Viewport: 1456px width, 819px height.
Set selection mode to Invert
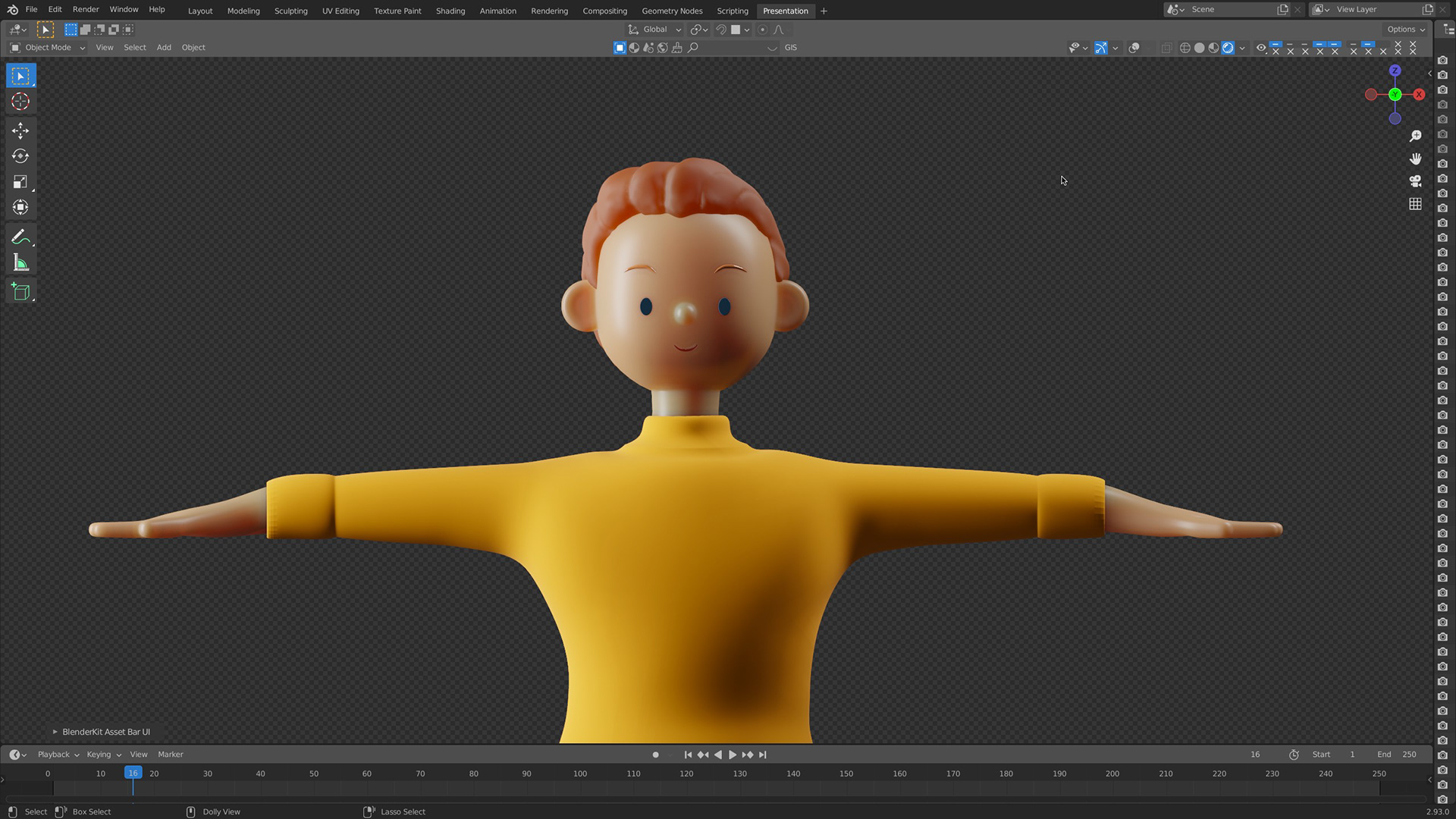pyautogui.click(x=114, y=30)
